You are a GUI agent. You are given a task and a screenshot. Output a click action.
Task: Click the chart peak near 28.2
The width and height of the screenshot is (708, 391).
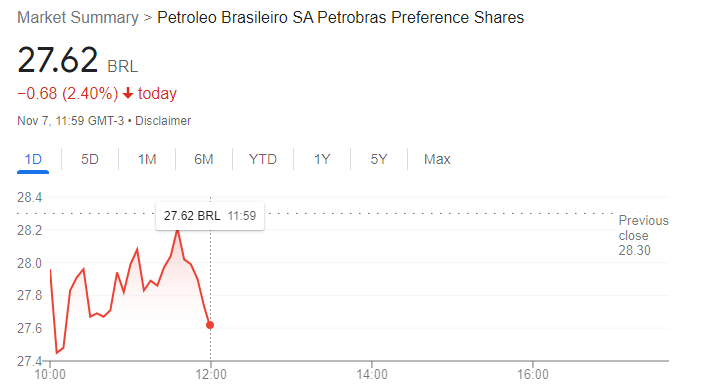coord(177,231)
